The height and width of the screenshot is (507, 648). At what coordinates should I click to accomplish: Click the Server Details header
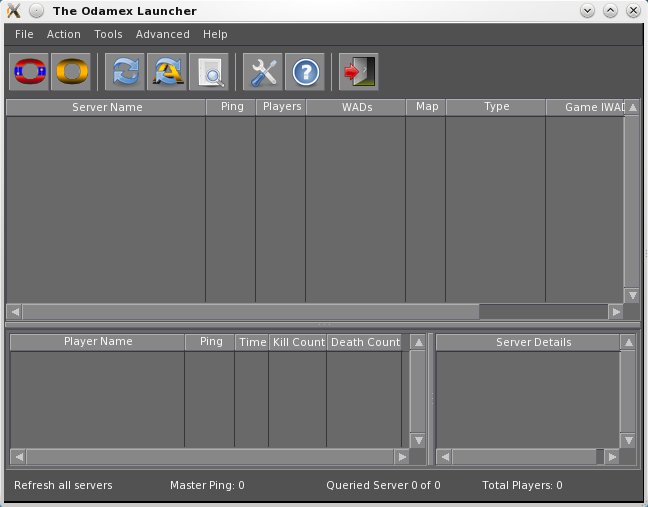[533, 342]
